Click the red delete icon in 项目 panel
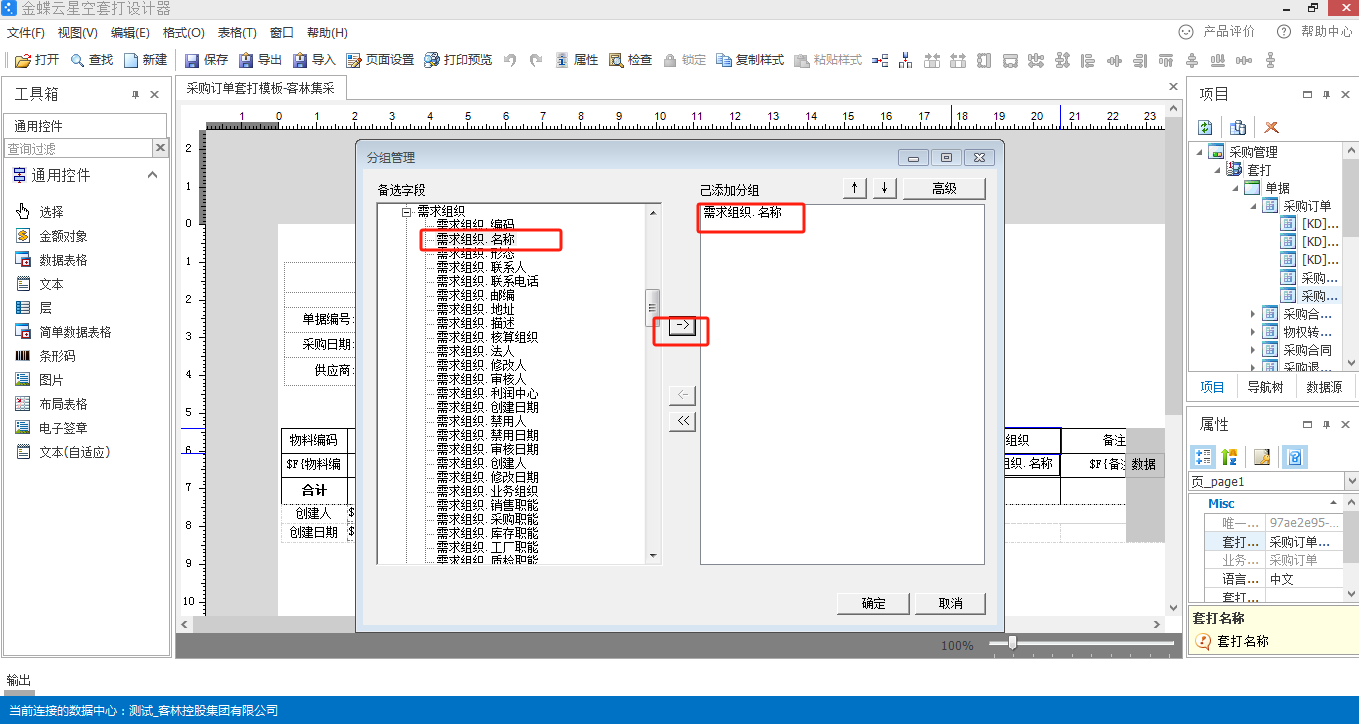 click(1271, 127)
